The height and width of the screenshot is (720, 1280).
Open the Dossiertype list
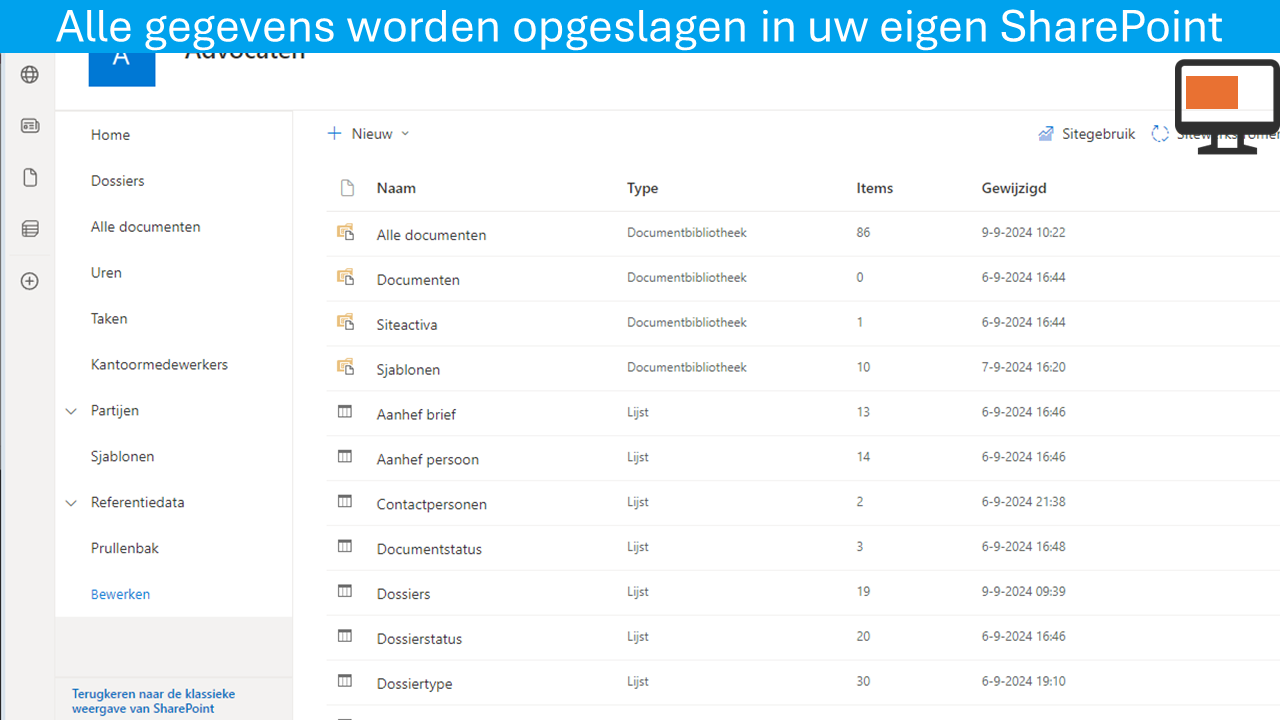coord(414,684)
